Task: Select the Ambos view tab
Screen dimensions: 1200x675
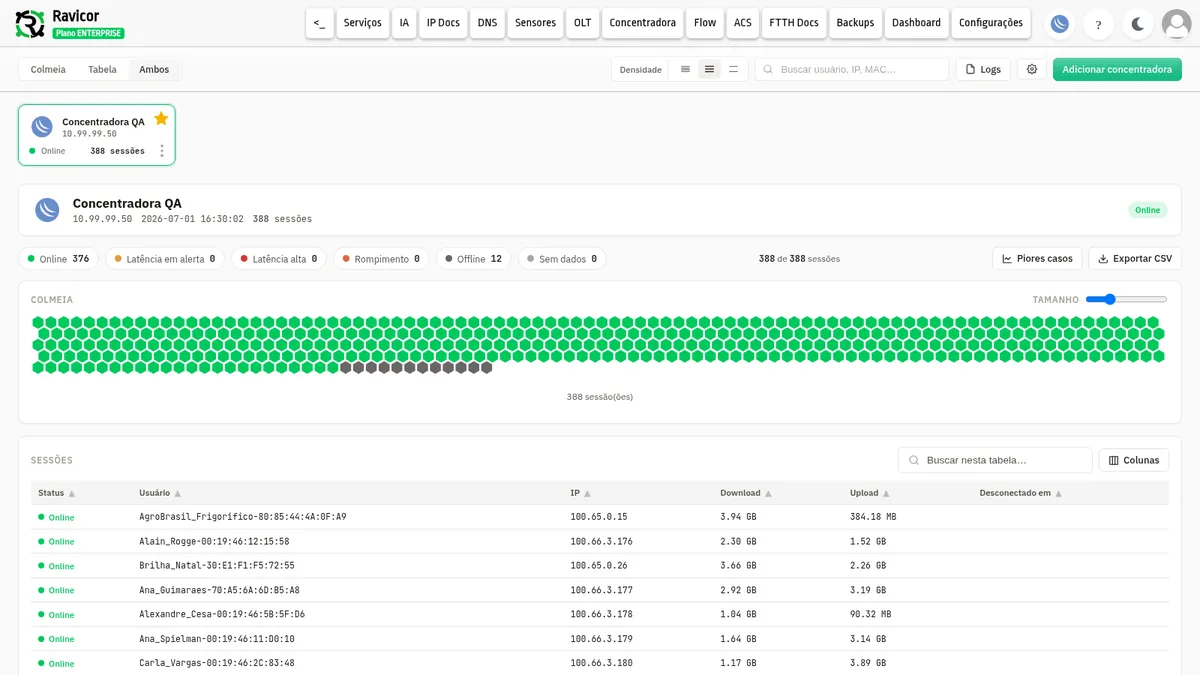Action: 154,70
